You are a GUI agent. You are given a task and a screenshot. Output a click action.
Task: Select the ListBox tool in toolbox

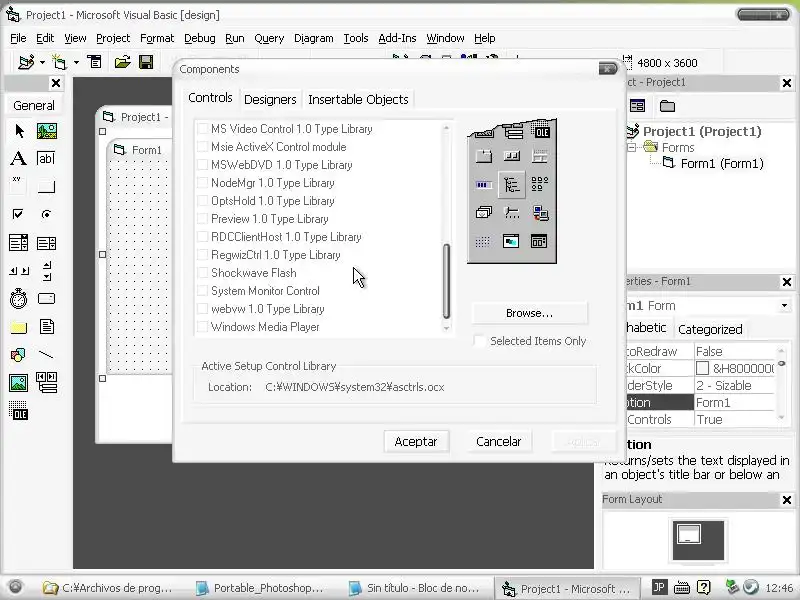(46, 243)
